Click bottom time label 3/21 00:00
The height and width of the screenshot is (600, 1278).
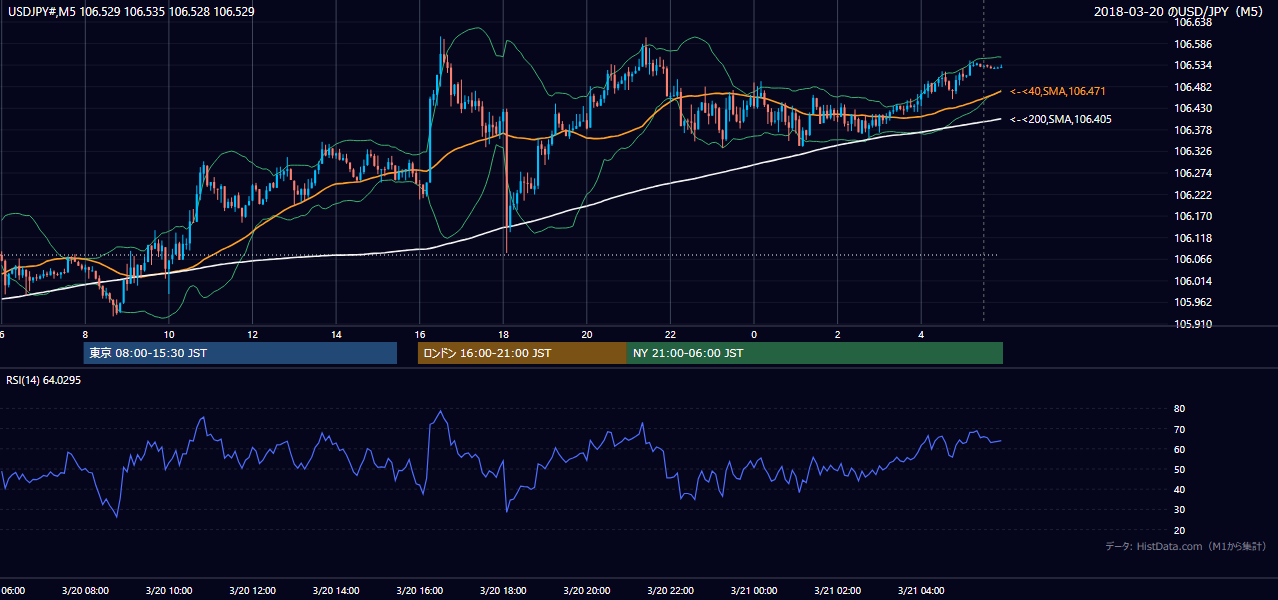click(x=754, y=591)
